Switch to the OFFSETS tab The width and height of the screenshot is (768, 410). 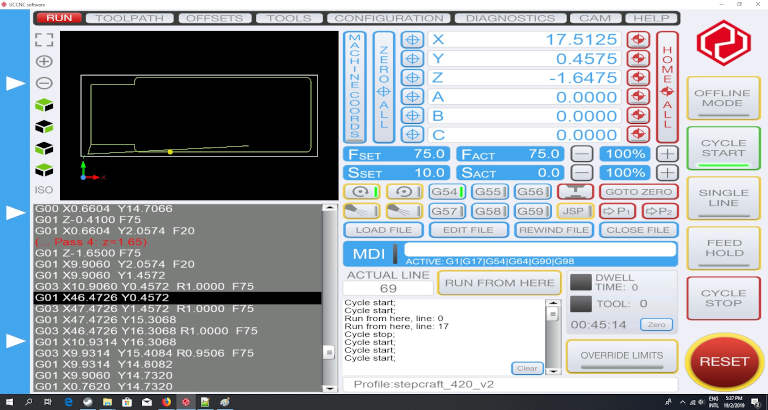215,18
